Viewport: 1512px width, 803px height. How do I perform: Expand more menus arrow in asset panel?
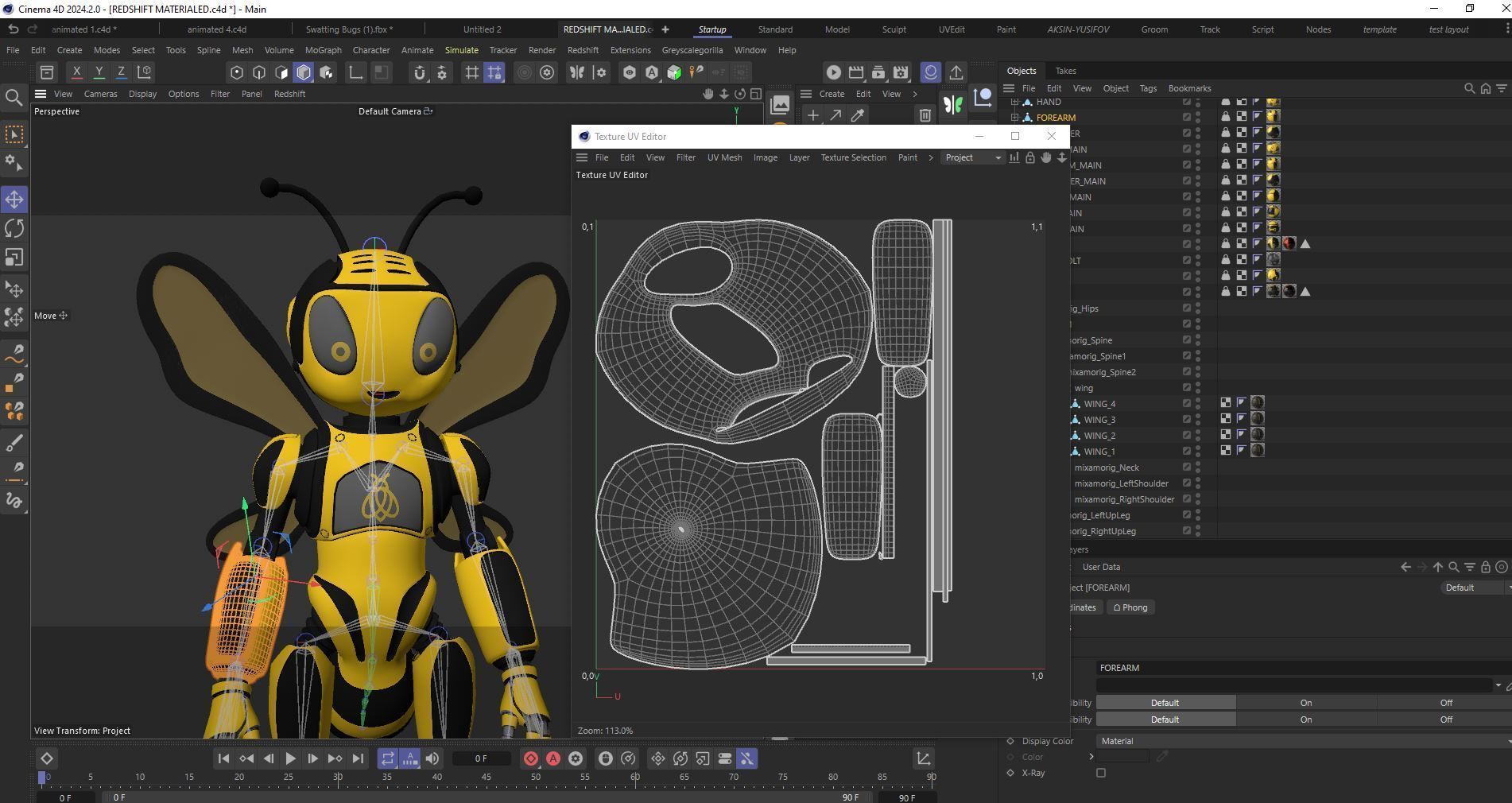coord(915,94)
